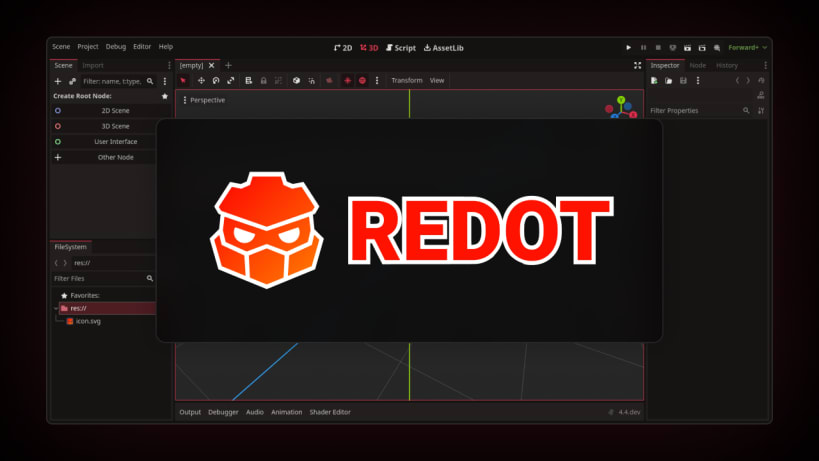Switch to the 3D workspace
This screenshot has width=819, height=461.
369,48
